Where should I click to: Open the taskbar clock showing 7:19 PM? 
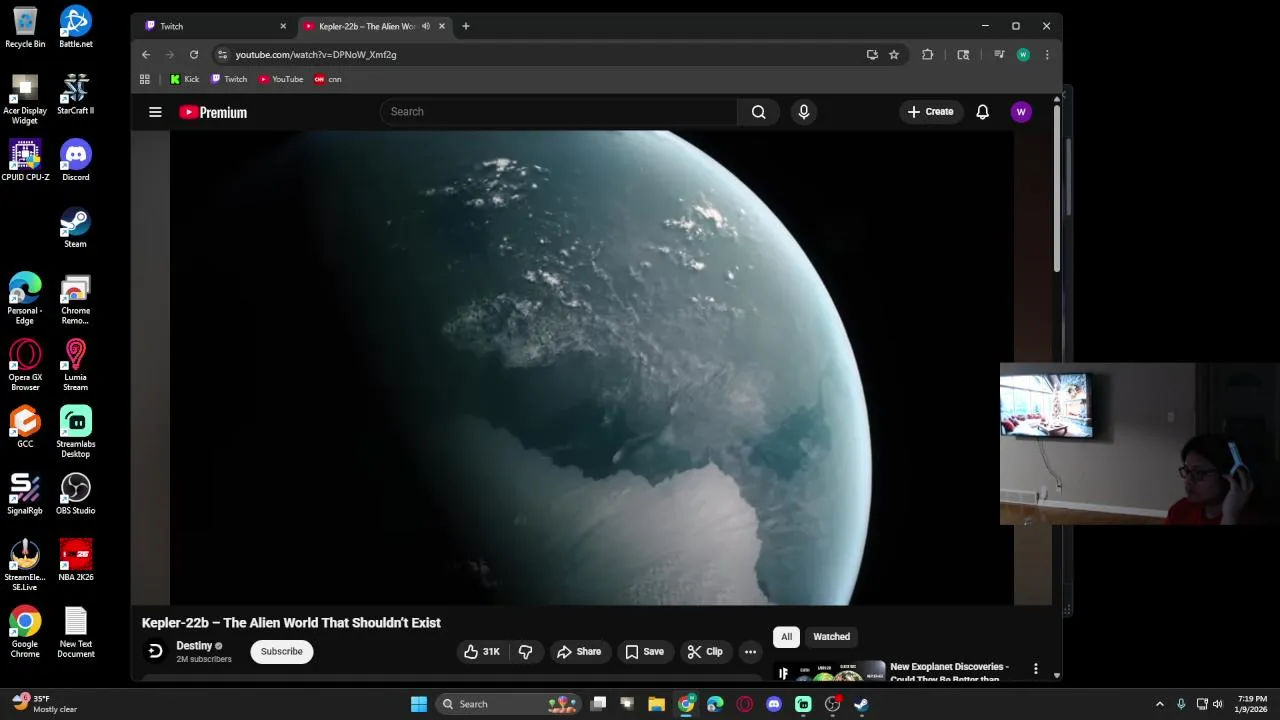click(x=1252, y=704)
